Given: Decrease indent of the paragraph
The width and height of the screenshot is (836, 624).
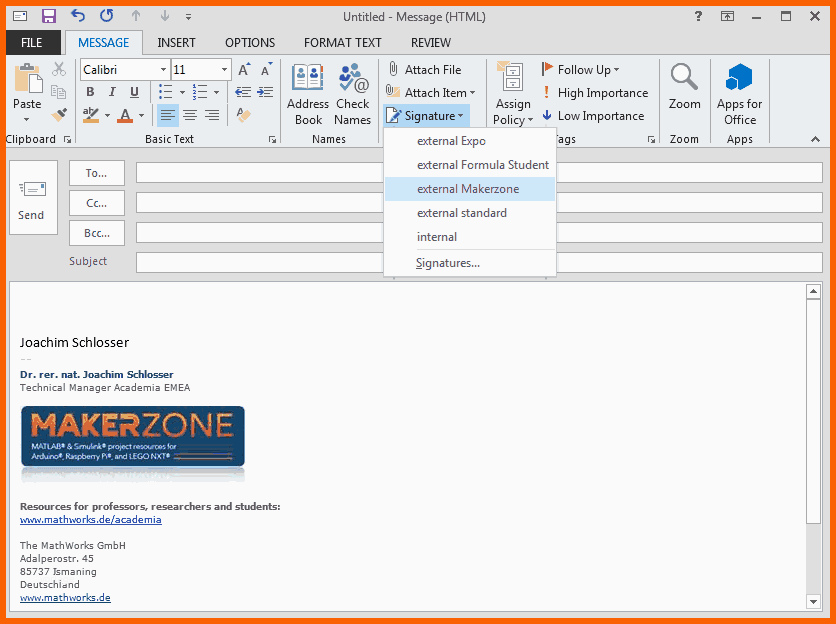Looking at the screenshot, I should (x=243, y=92).
